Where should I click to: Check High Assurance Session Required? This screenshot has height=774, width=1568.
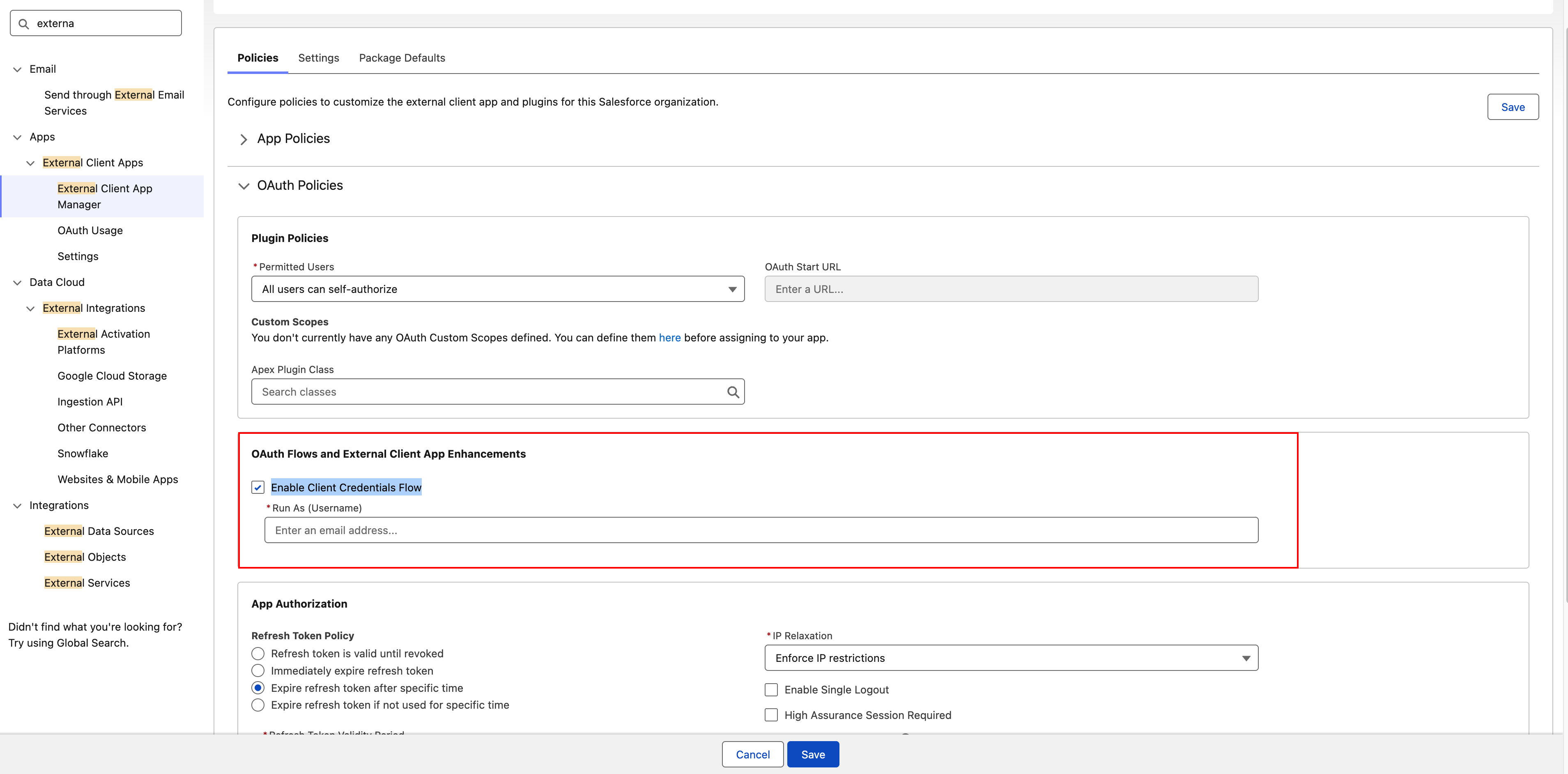(770, 715)
